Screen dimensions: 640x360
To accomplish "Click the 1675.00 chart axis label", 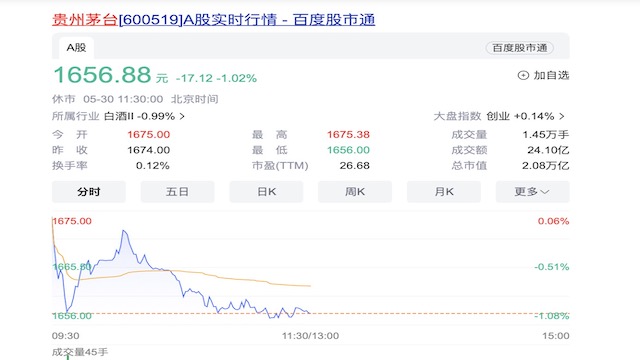I will pos(72,221).
